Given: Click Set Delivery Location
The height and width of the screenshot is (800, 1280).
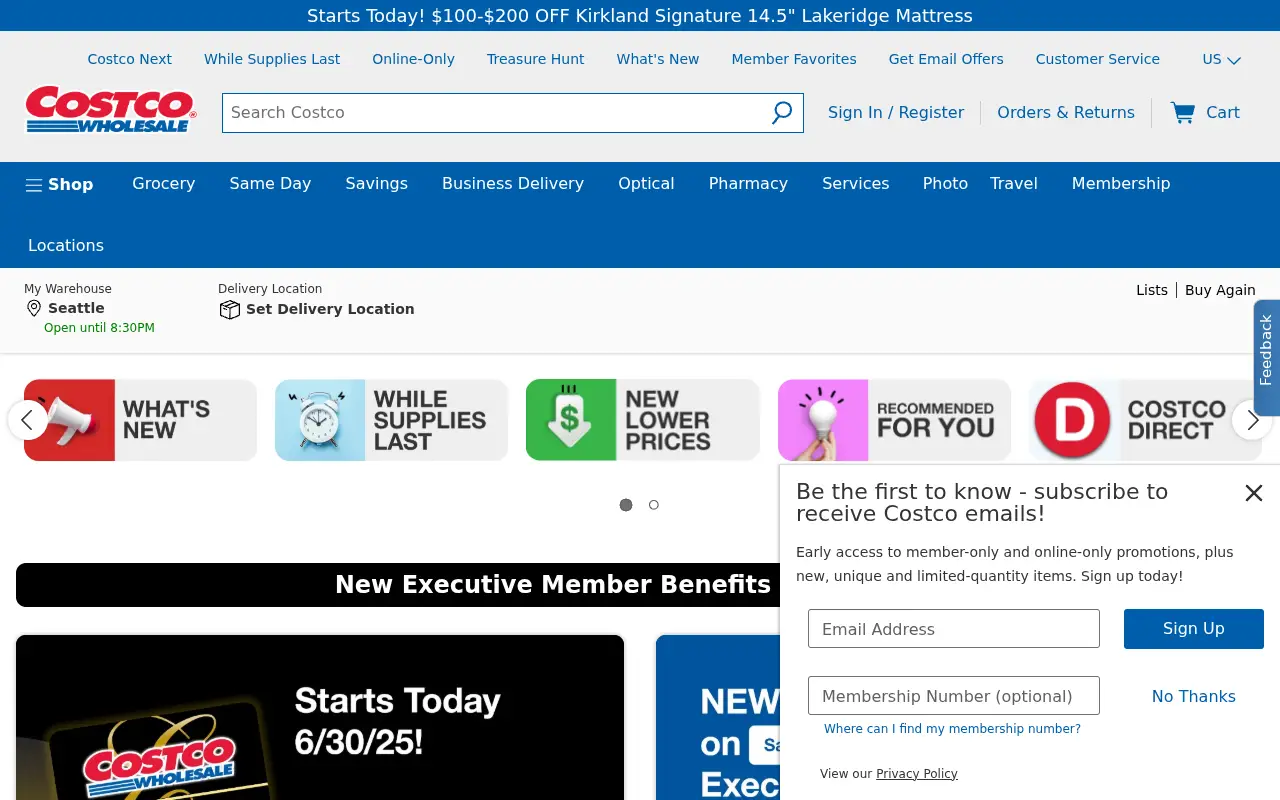Looking at the screenshot, I should [330, 309].
